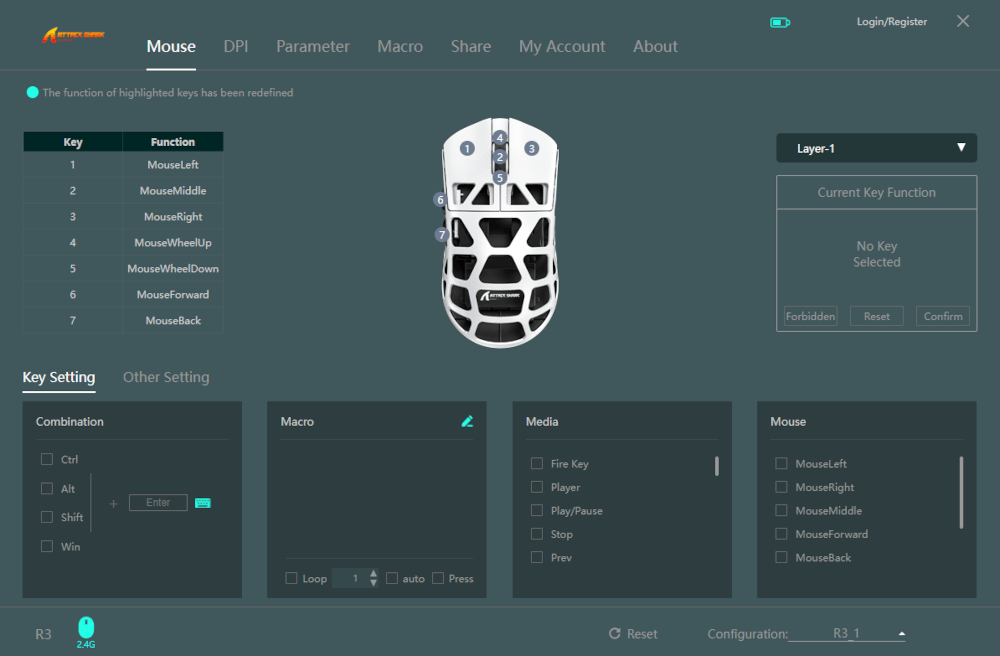Click the macro edit pencil icon
1000x656 pixels.
coord(467,422)
